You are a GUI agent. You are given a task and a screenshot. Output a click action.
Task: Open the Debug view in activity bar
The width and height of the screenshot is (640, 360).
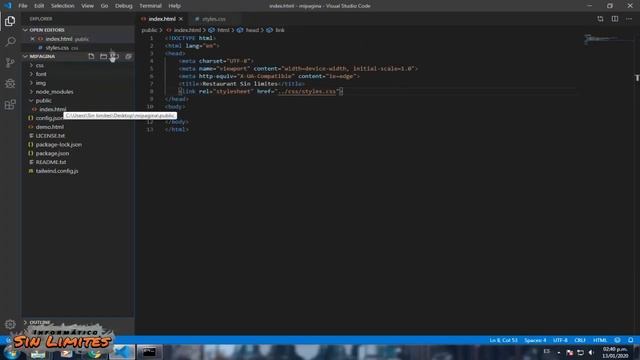(10, 83)
